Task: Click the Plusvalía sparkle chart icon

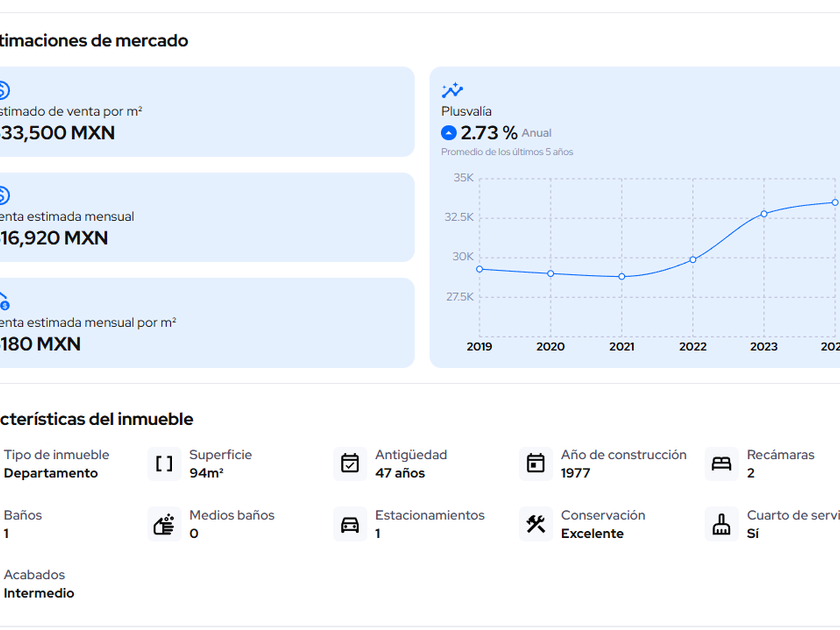Action: [452, 91]
